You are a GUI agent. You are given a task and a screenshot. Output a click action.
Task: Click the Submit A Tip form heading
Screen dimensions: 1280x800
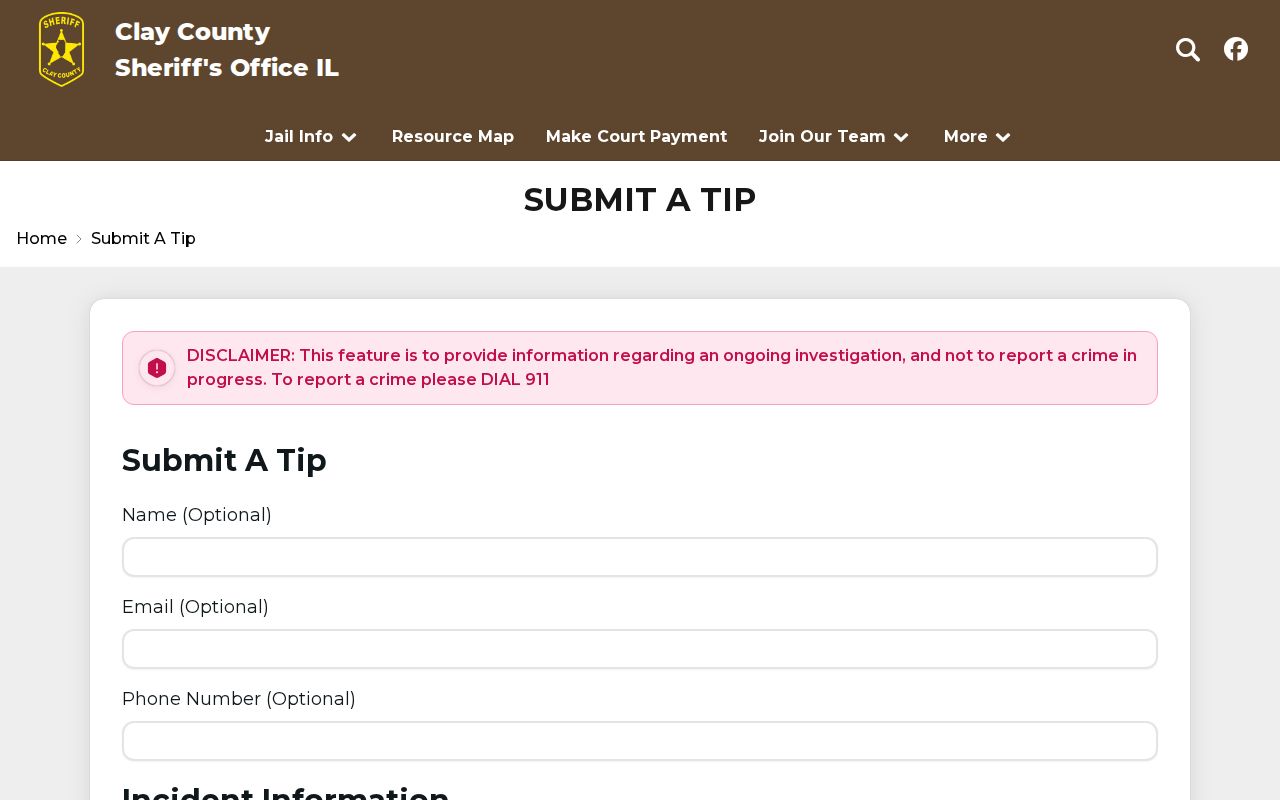click(x=224, y=460)
